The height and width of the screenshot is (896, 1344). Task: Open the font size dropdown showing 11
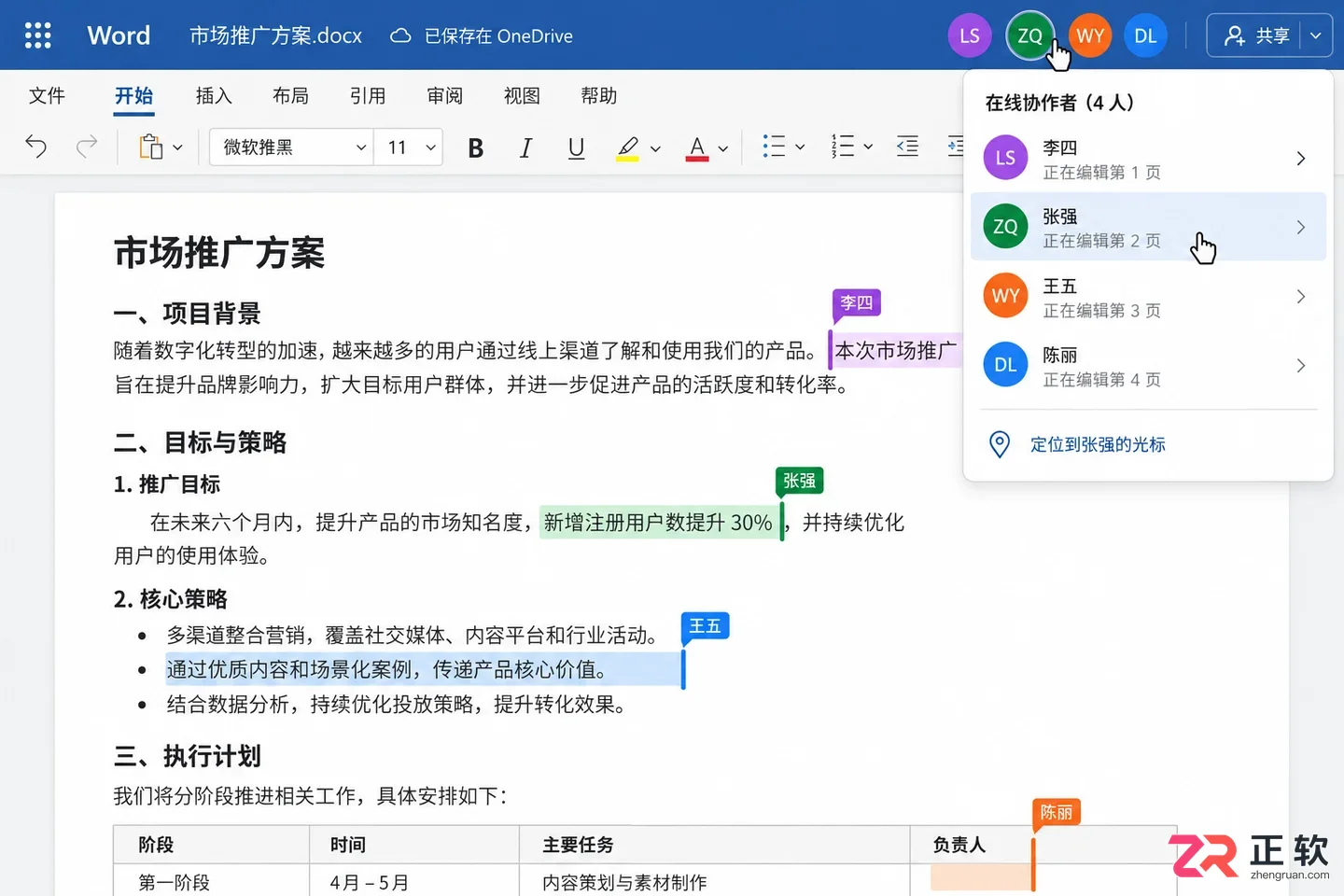tap(409, 147)
